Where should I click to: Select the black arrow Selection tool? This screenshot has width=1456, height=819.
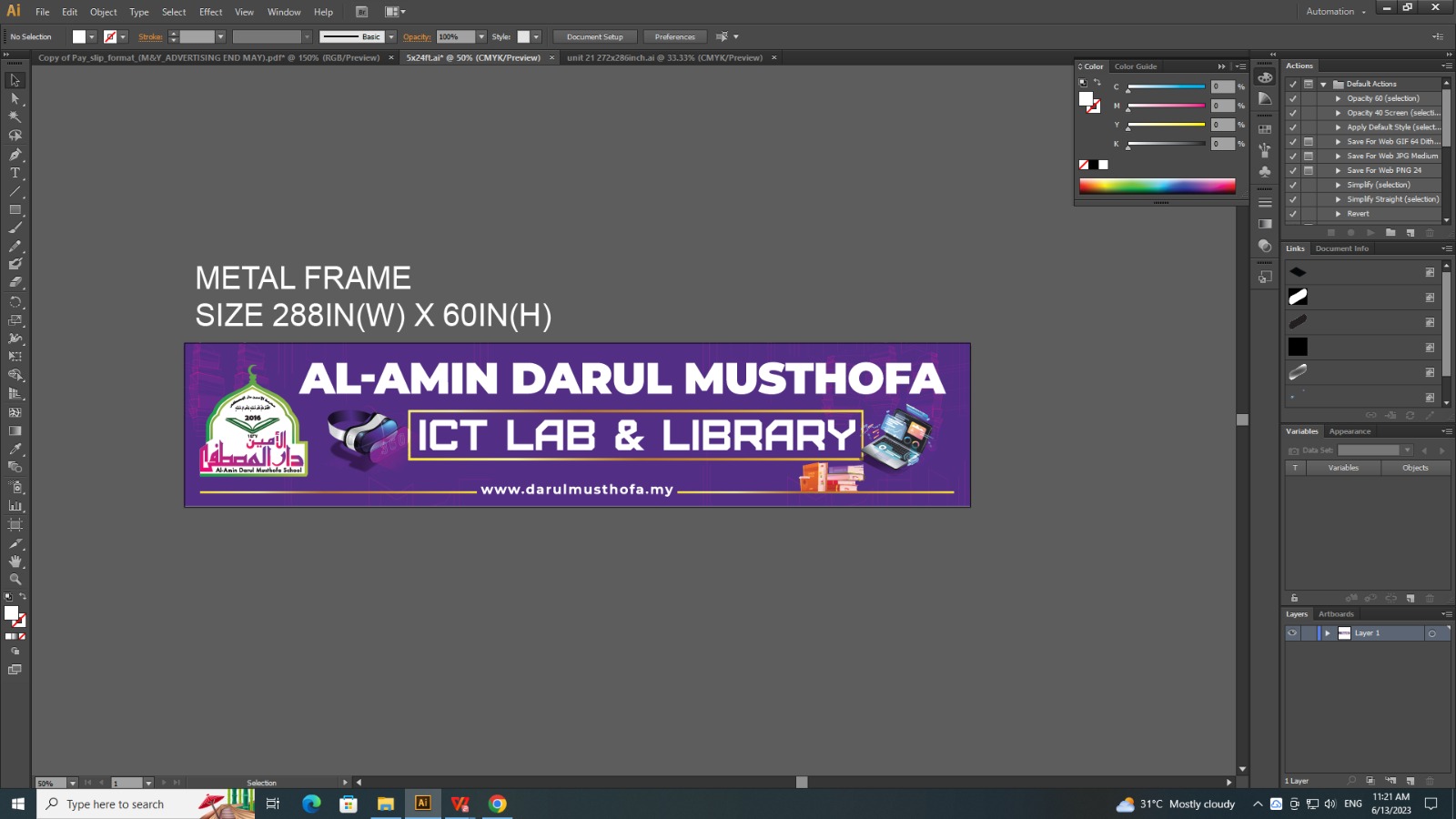tap(15, 80)
